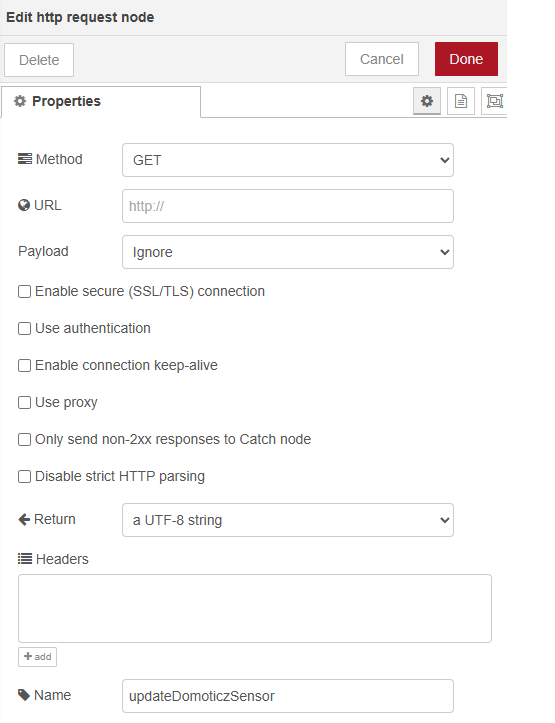
Task: Toggle Enable connection keep-alive
Action: coord(24,365)
